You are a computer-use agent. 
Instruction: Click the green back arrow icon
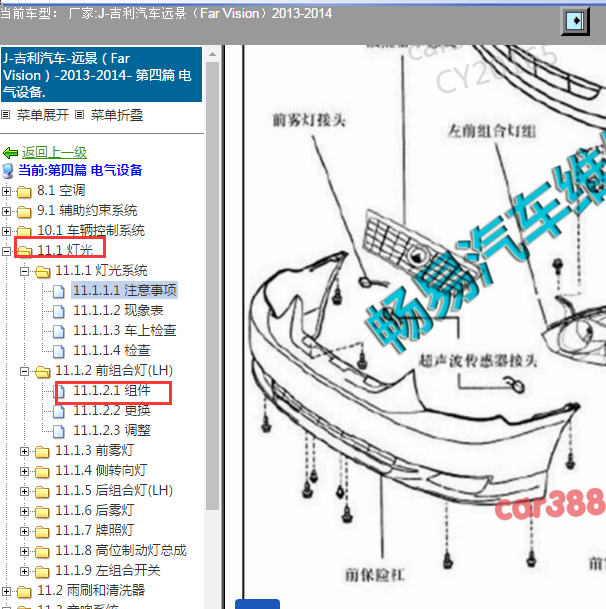point(10,153)
